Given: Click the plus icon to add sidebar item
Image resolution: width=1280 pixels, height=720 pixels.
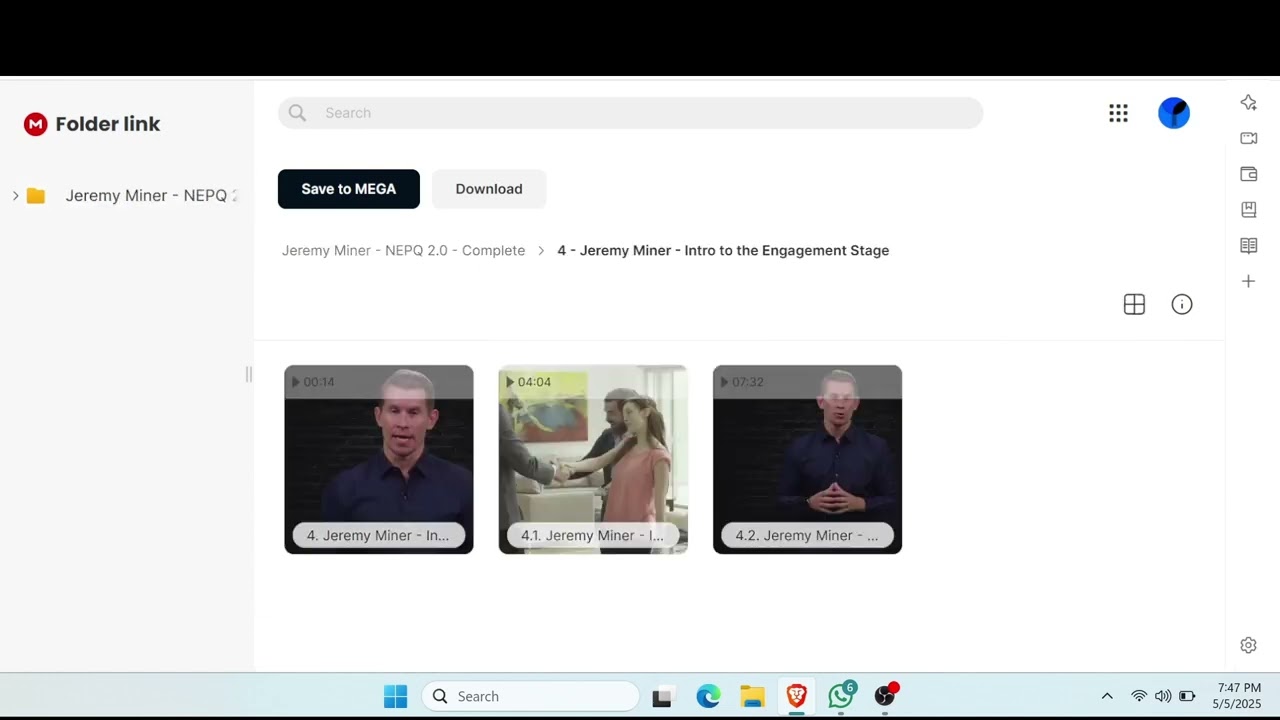Looking at the screenshot, I should click(x=1248, y=282).
